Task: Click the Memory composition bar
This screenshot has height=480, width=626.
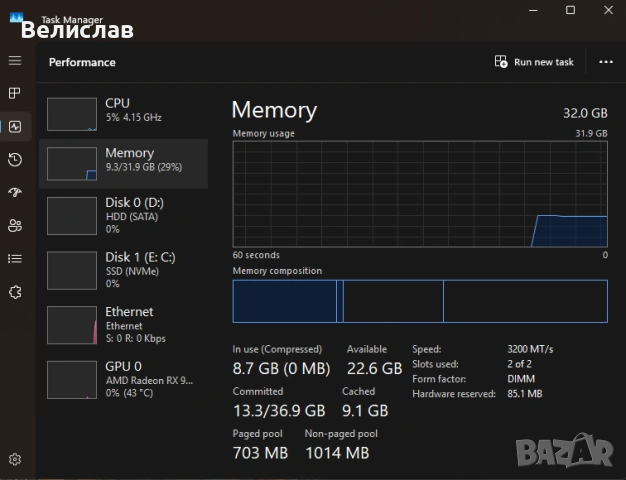Action: pos(420,301)
